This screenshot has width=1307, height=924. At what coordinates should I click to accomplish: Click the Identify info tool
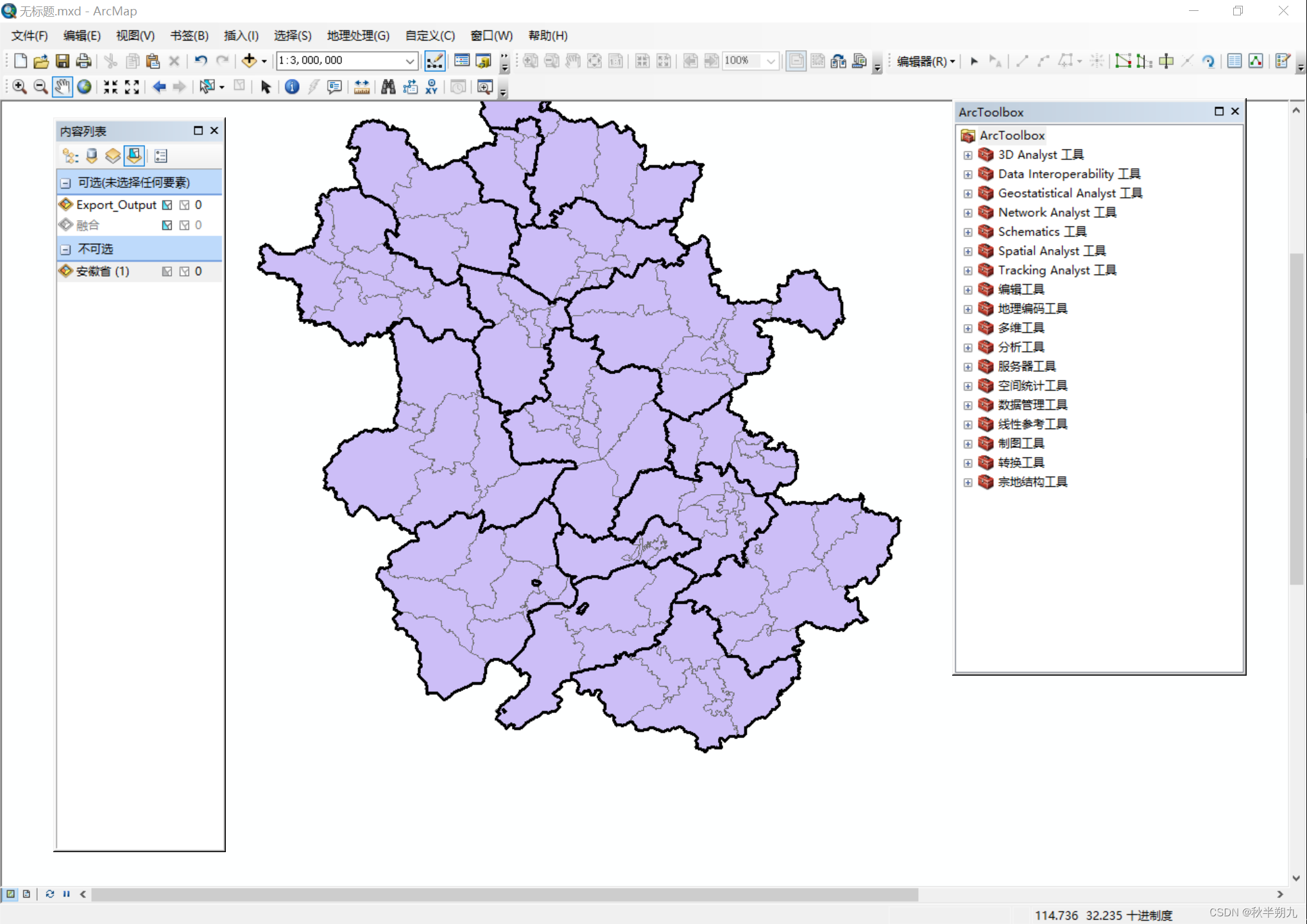[292, 87]
